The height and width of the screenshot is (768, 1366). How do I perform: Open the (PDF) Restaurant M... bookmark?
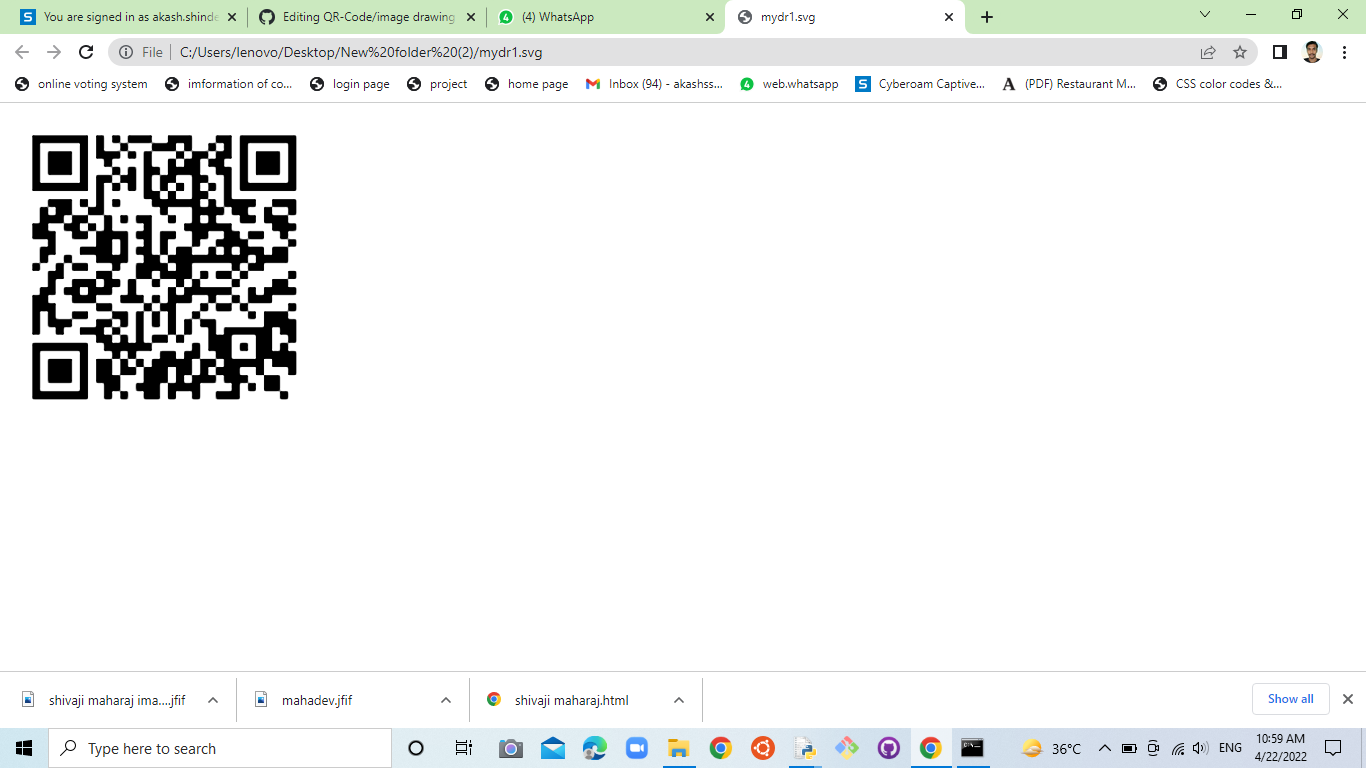click(1070, 84)
